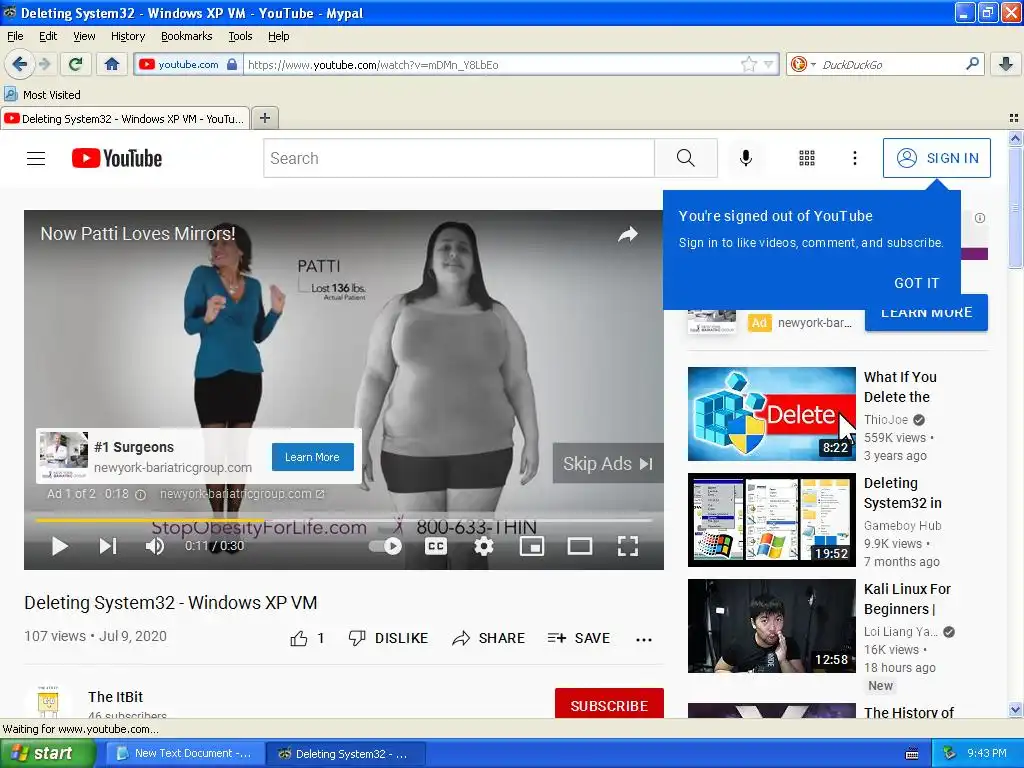
Task: Click the youtube.com site identity lock
Action: click(x=232, y=64)
